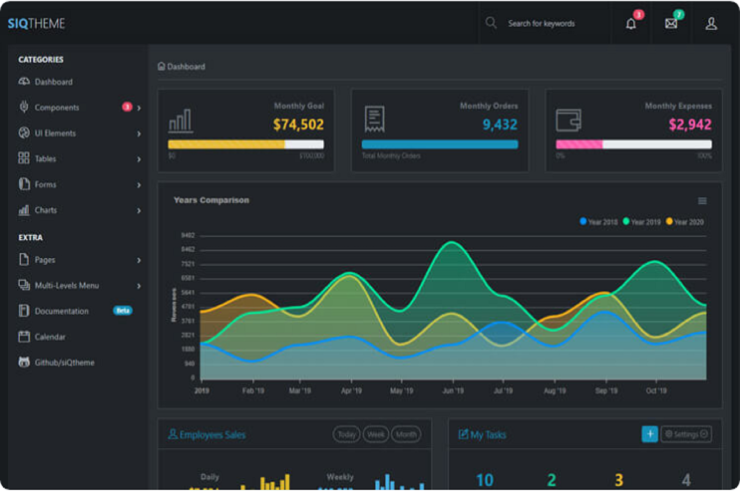Viewport: 740px width, 493px height.
Task: Click the plus add task button
Action: tap(649, 434)
